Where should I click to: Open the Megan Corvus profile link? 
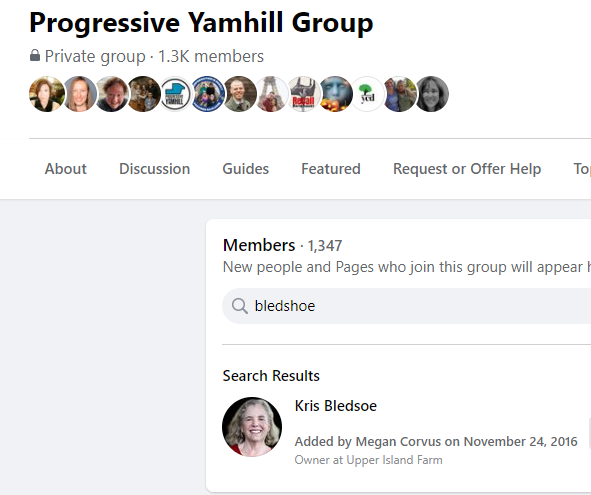coord(398,441)
